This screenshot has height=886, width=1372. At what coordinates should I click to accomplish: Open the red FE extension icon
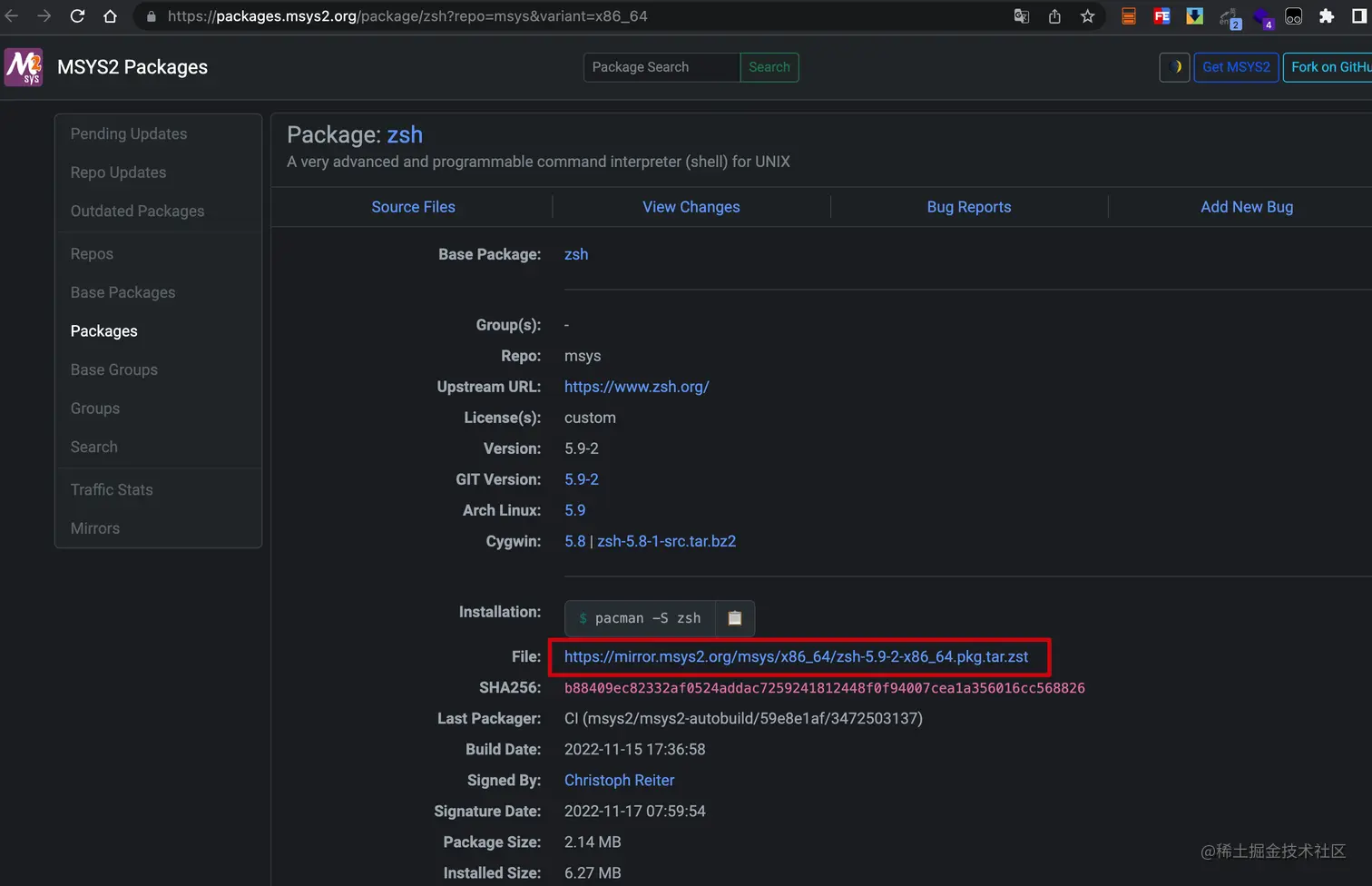click(1161, 16)
